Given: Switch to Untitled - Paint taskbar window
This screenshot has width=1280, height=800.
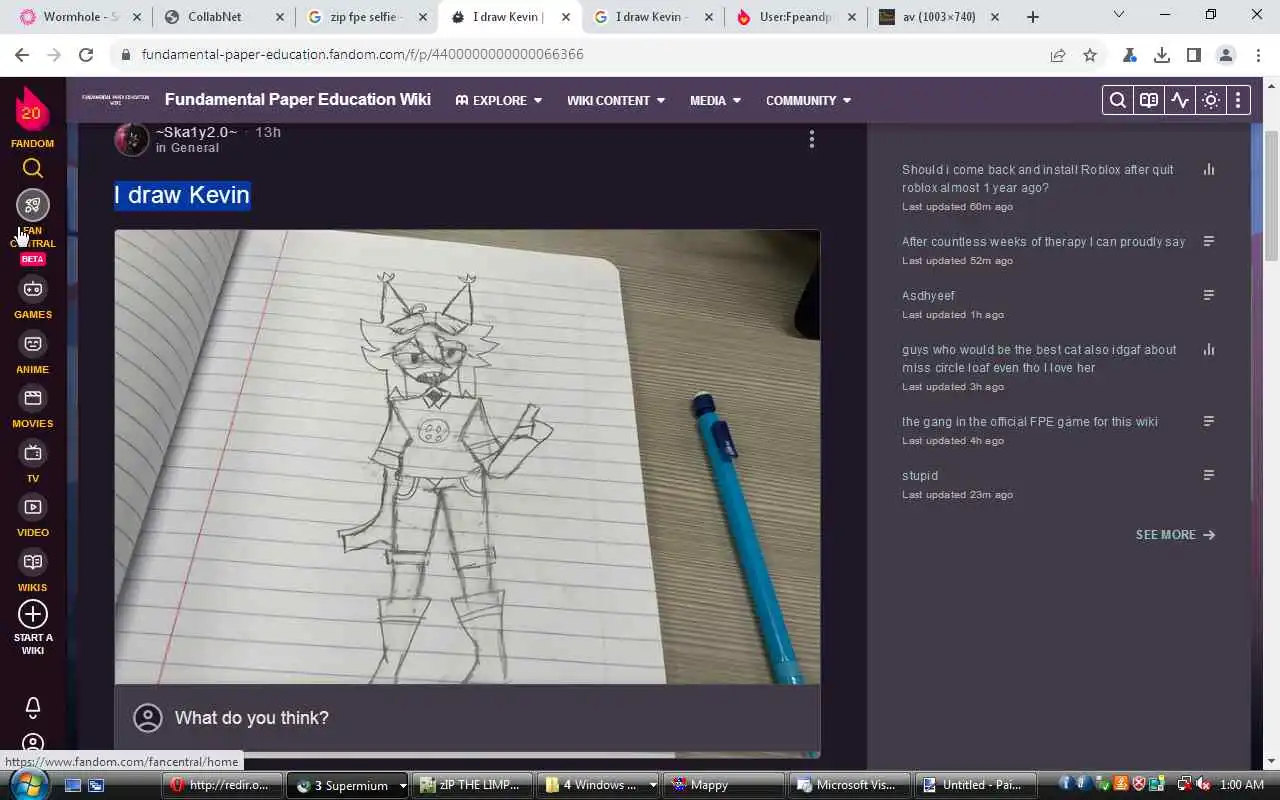Looking at the screenshot, I should (x=975, y=785).
